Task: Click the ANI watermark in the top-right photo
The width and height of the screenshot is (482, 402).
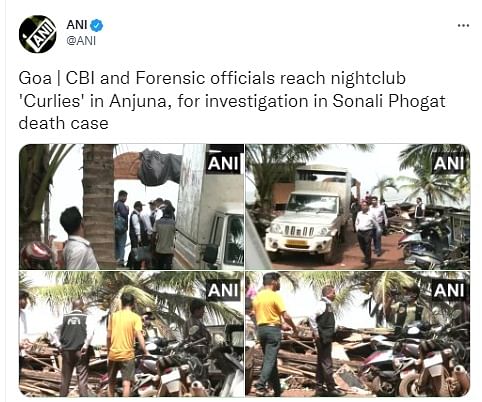Action: click(x=449, y=163)
